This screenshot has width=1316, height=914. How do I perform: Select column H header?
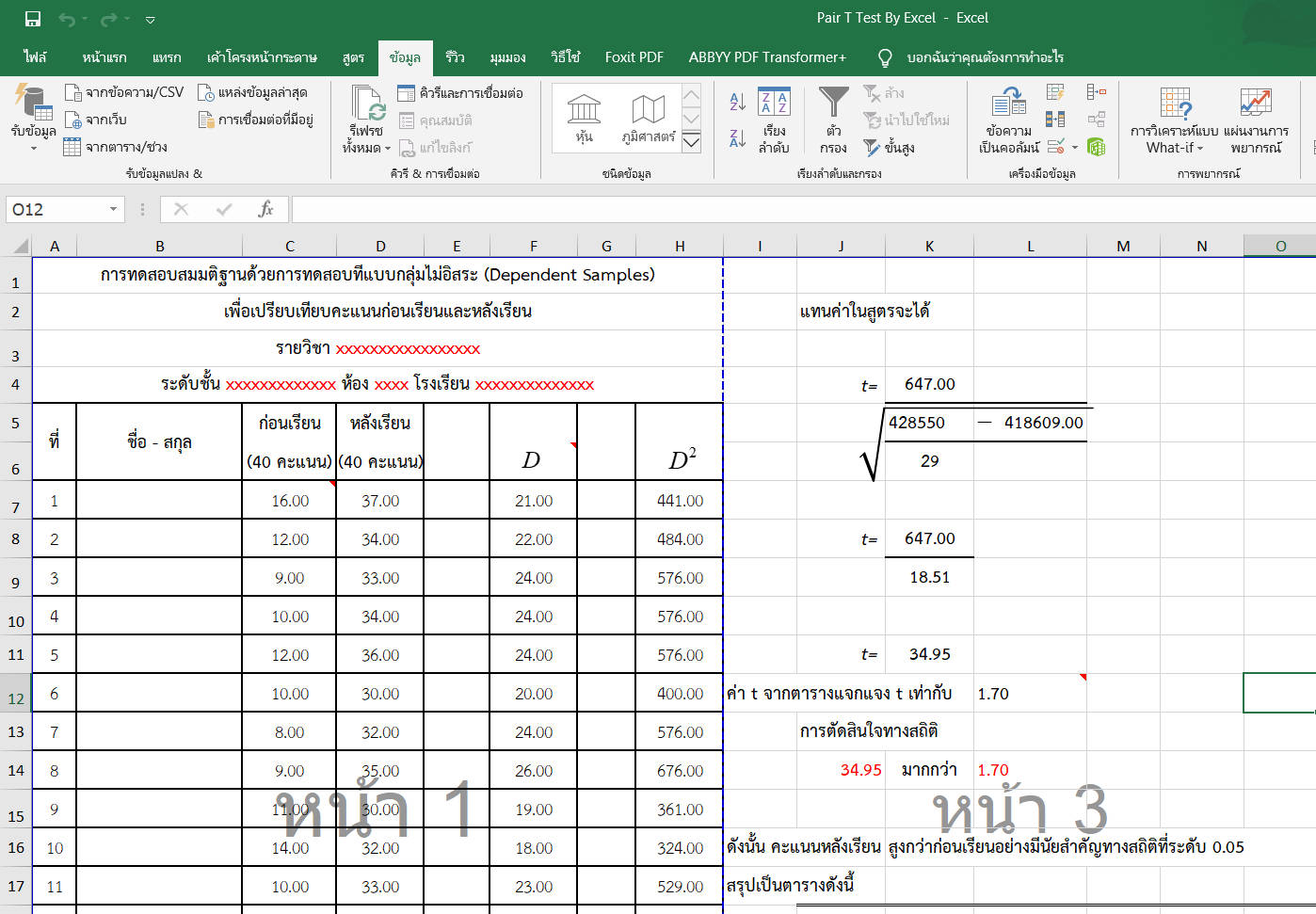[x=680, y=246]
